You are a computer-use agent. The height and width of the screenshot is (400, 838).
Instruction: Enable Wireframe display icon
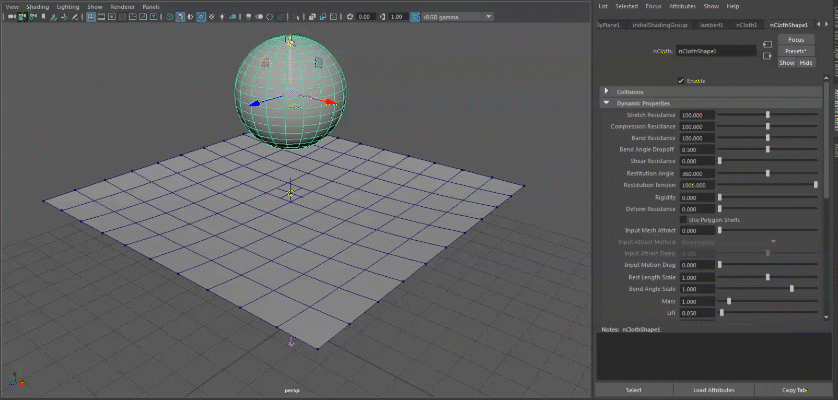point(169,17)
